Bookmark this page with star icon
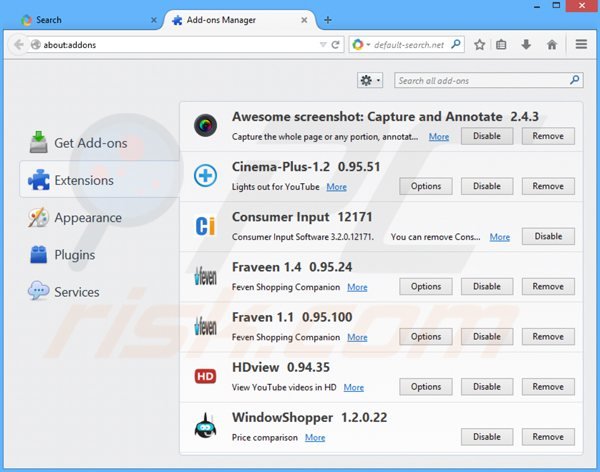 tap(479, 45)
